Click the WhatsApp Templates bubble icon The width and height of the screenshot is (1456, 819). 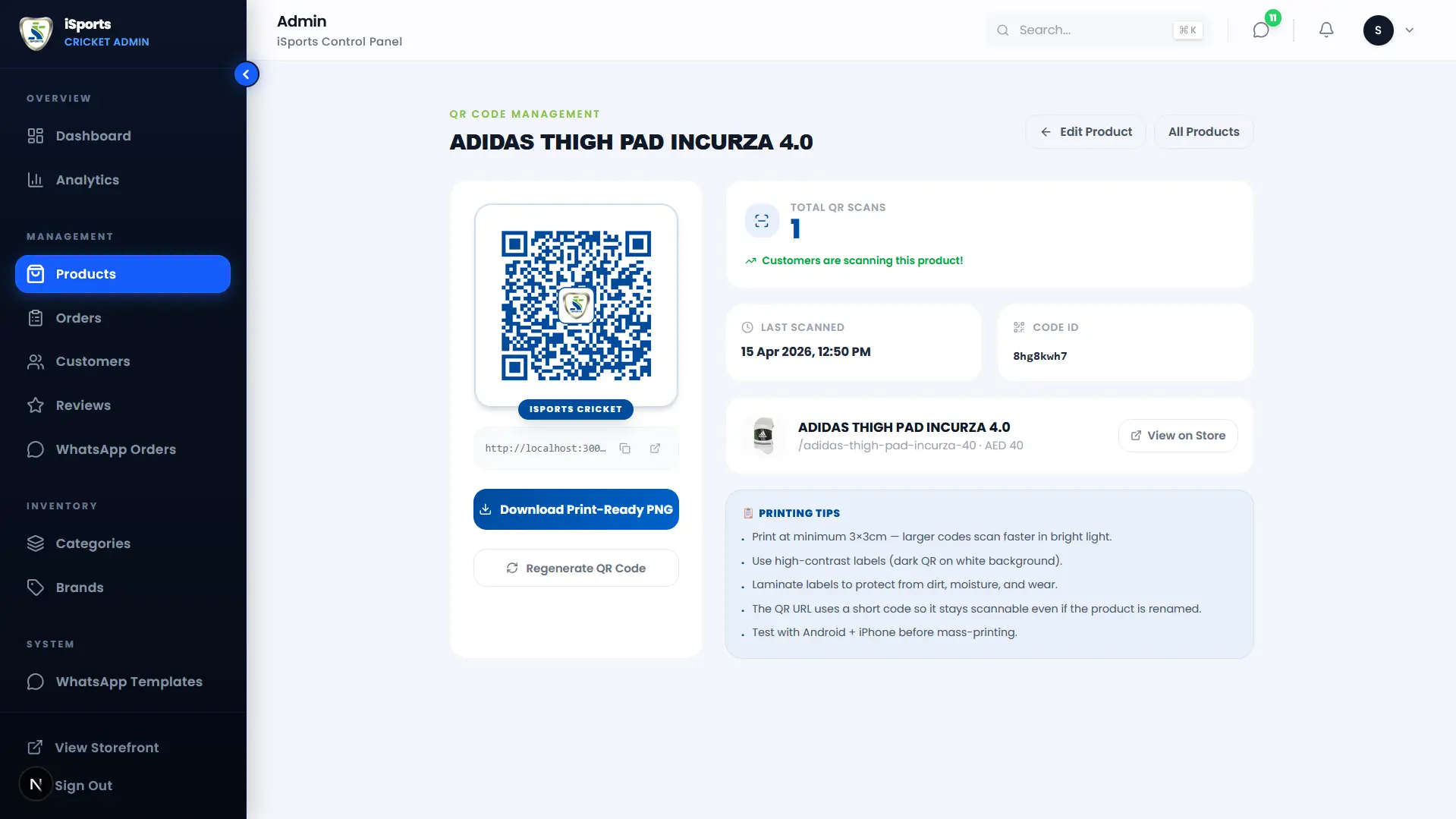coord(36,682)
